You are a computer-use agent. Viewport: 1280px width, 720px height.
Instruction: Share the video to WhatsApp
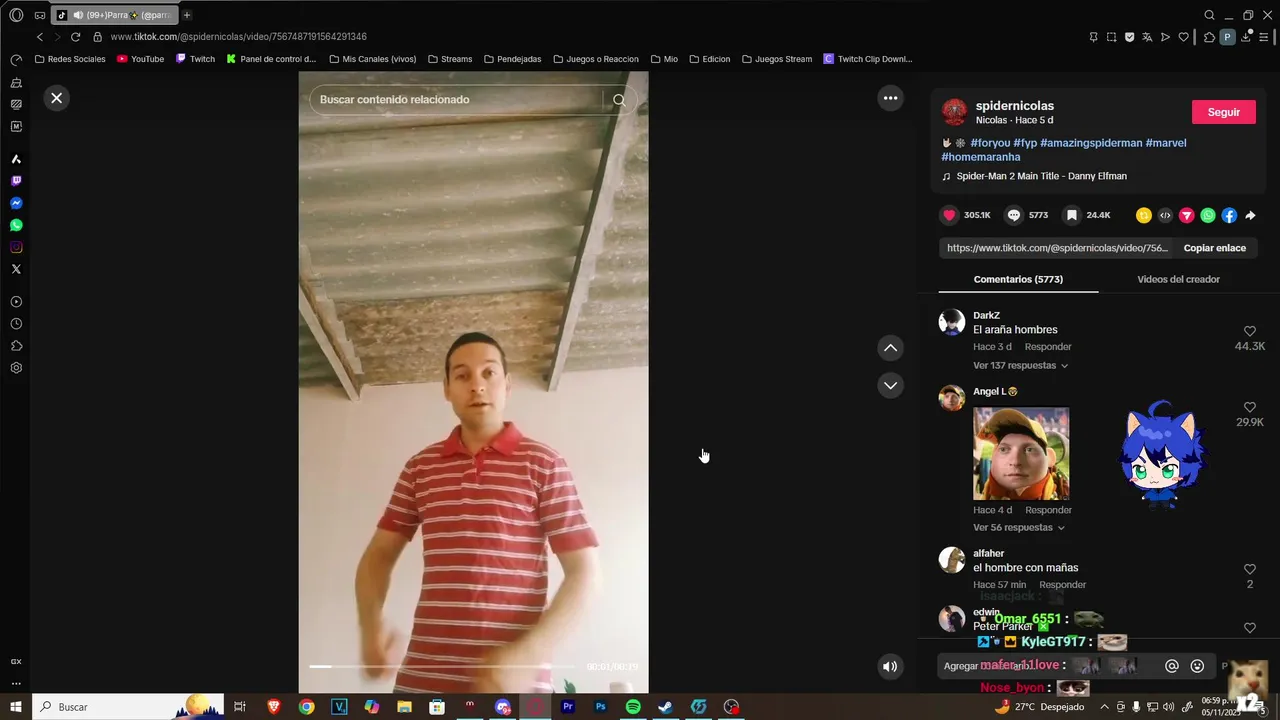(x=1208, y=215)
